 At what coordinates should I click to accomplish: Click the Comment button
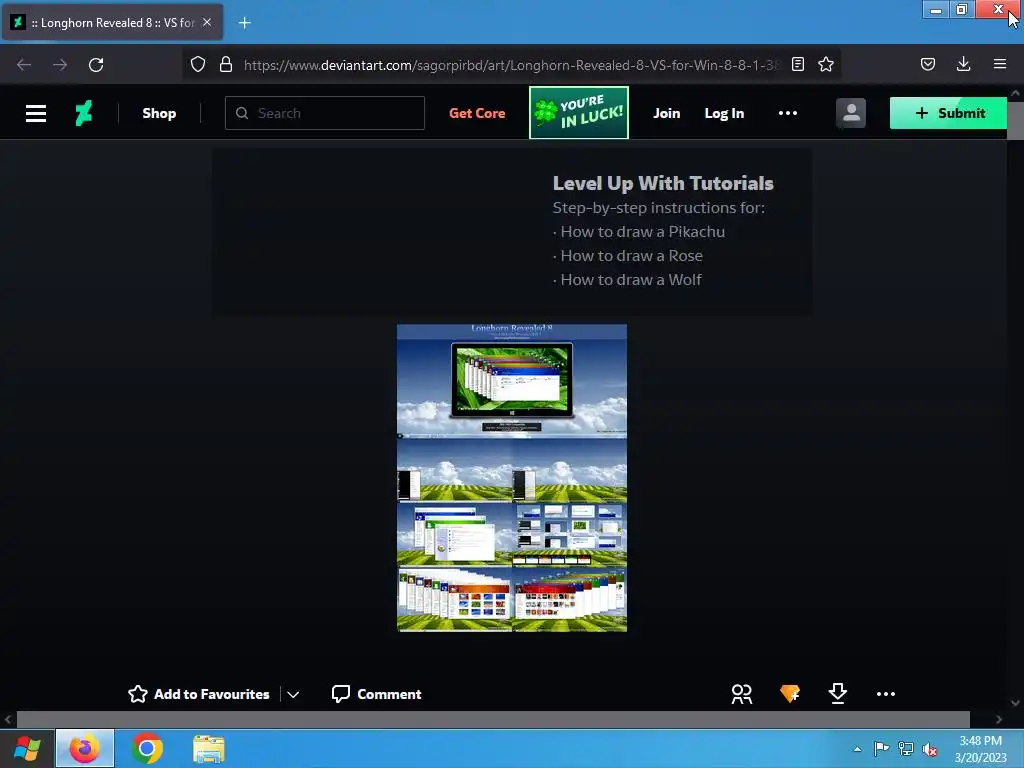(x=376, y=694)
